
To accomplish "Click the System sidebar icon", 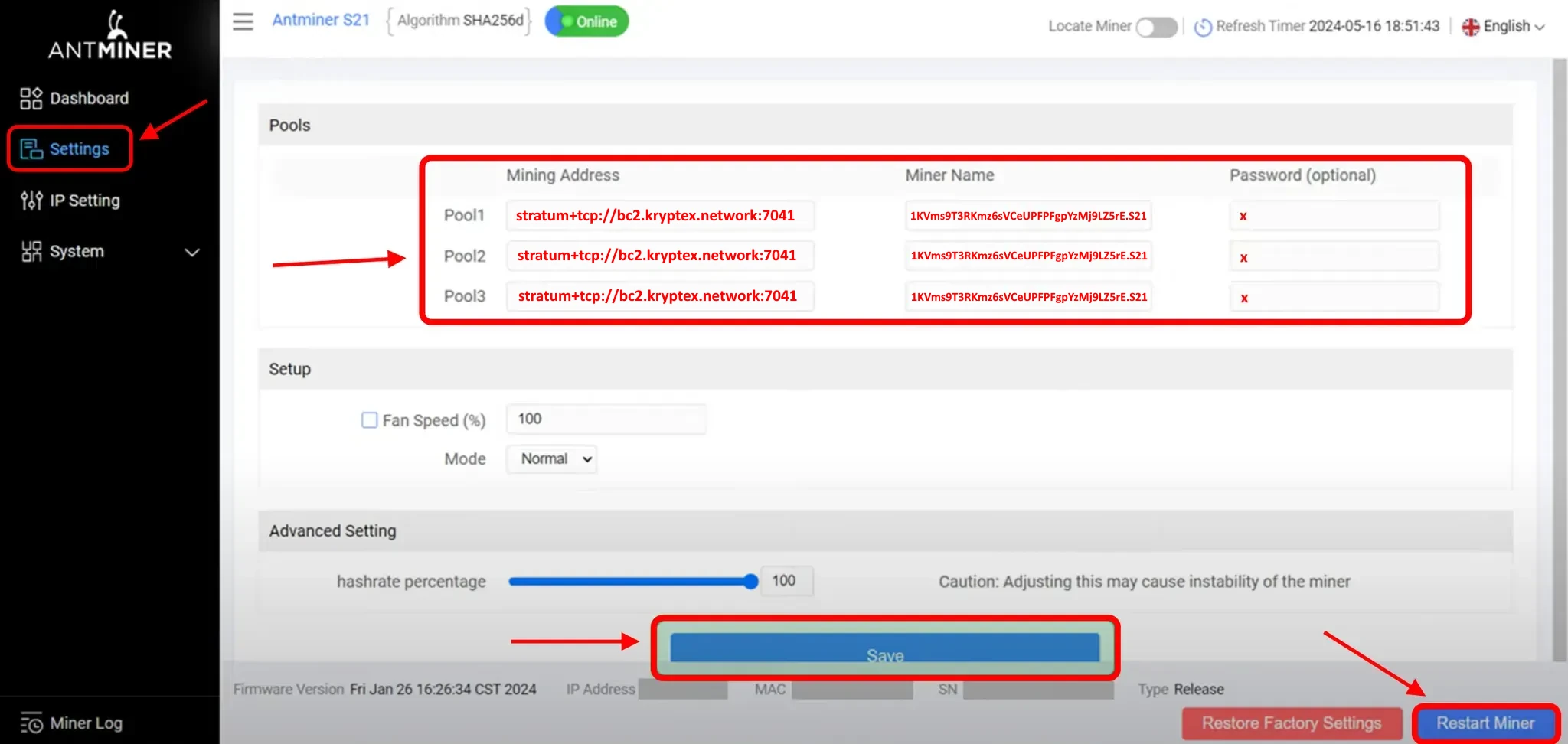I will [31, 252].
